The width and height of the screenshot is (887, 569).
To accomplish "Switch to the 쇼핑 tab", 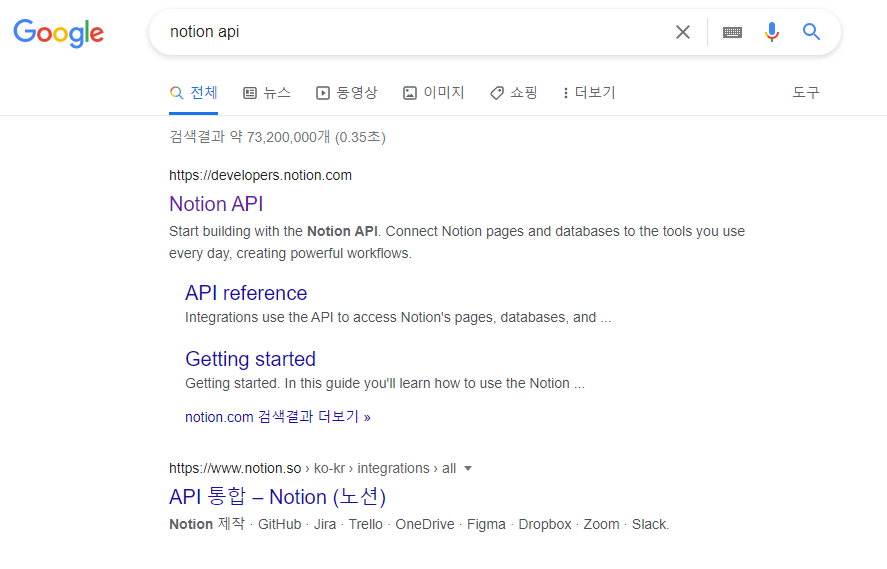I will tap(513, 93).
